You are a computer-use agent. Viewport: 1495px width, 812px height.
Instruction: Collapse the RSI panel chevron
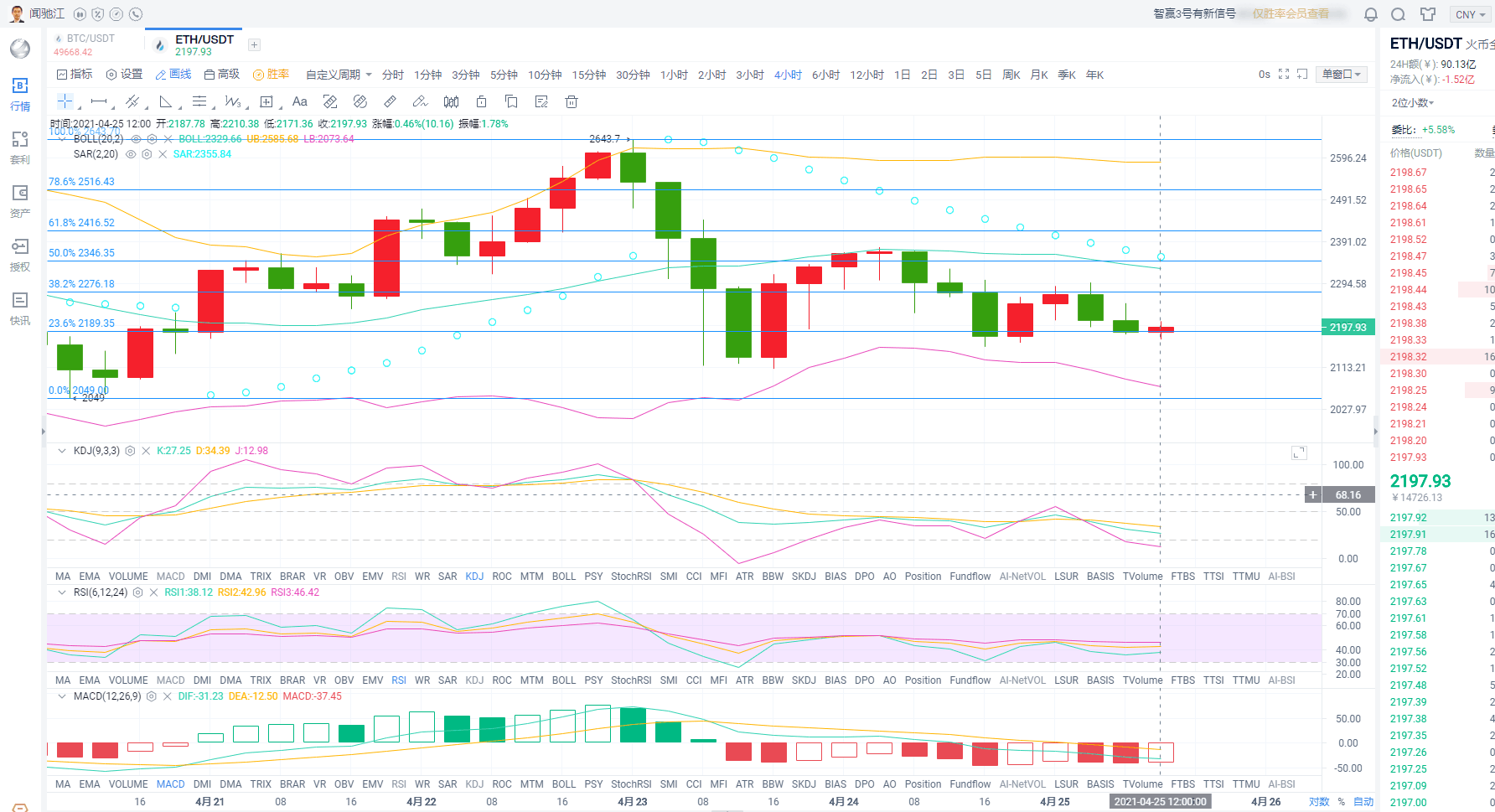point(61,592)
